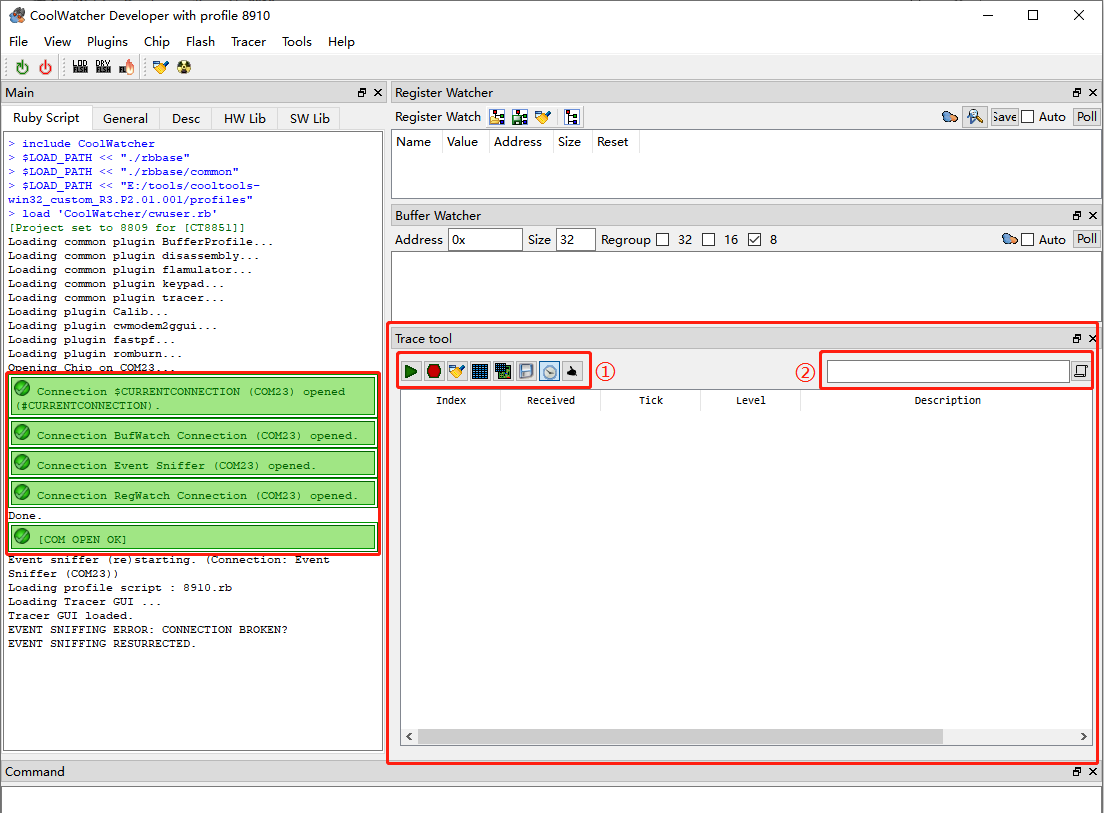Float the Command panel
The width and height of the screenshot is (1104, 813).
[1077, 771]
